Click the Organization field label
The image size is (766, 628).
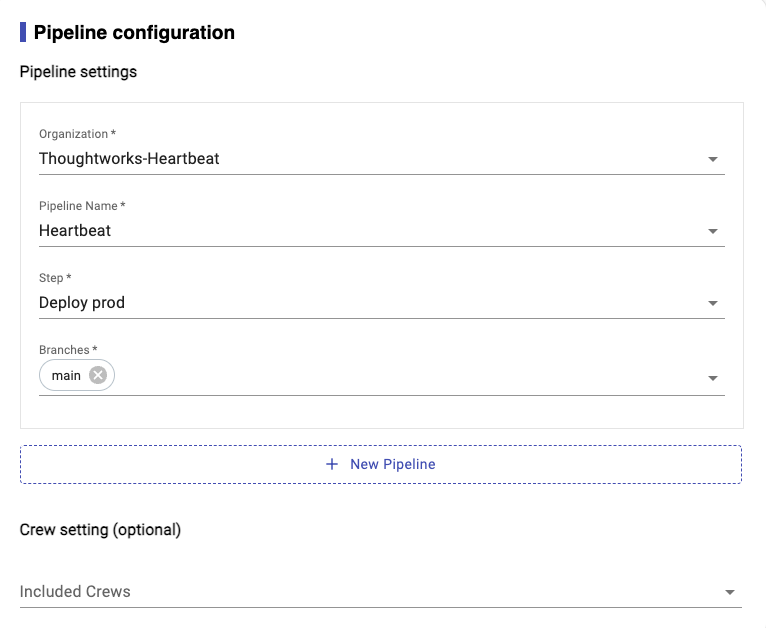coord(76,134)
